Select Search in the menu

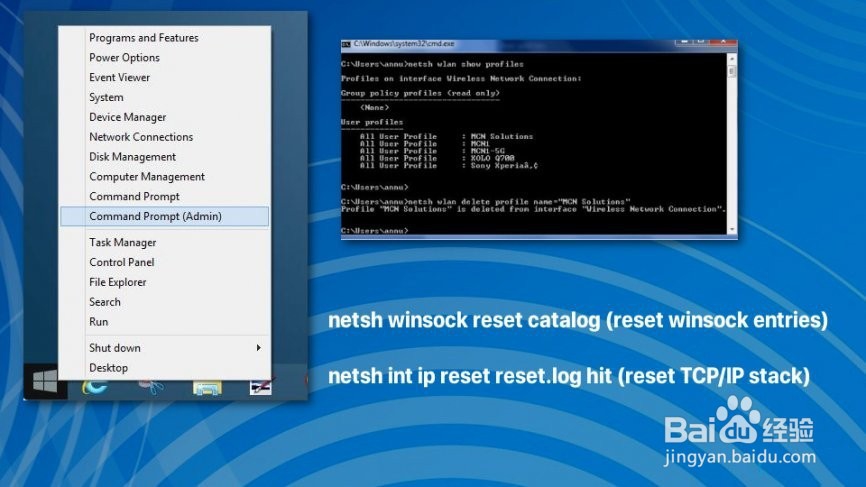pos(165,302)
